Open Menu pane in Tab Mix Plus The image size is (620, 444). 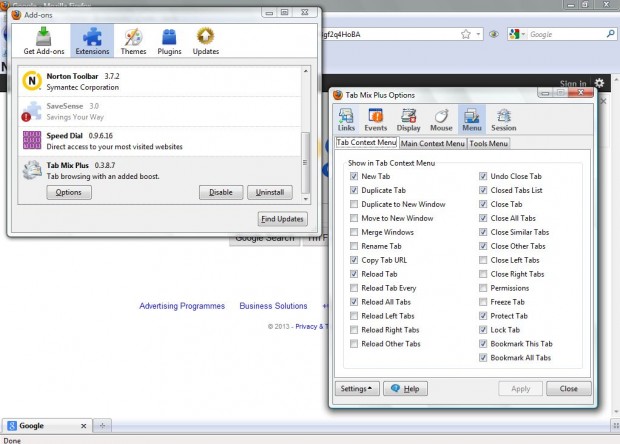point(472,120)
